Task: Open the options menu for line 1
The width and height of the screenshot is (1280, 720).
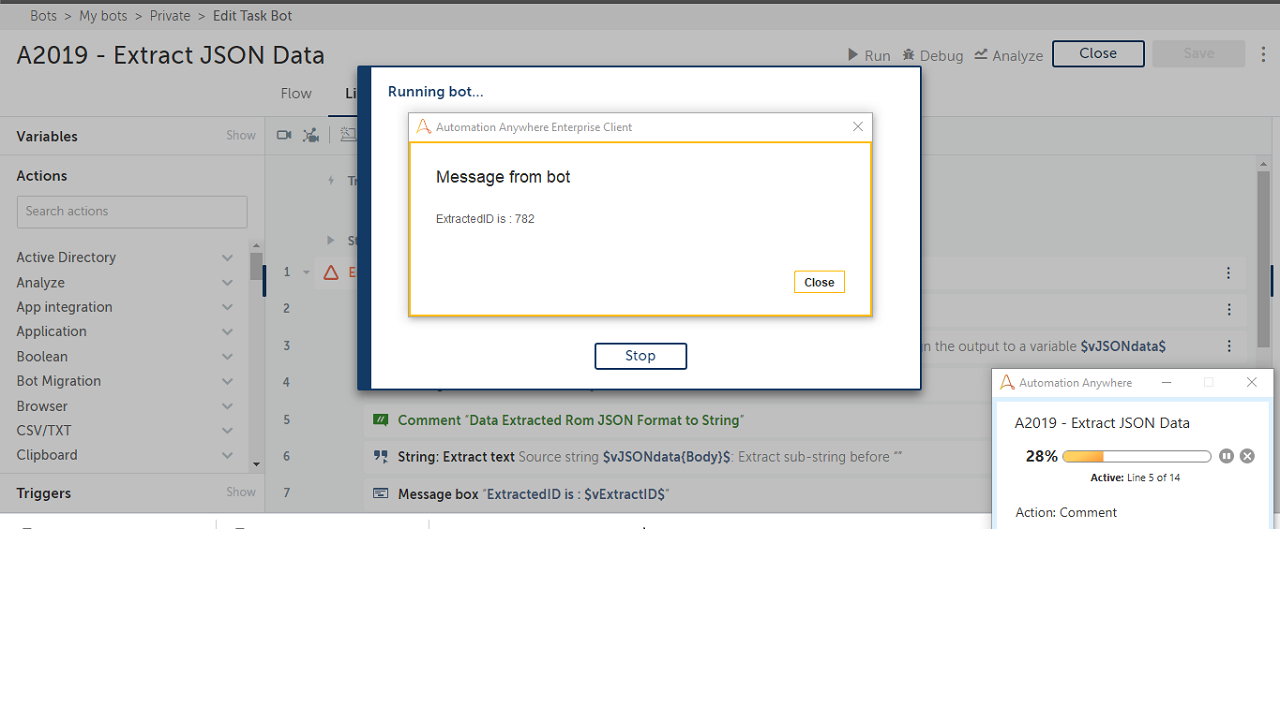Action: (1229, 273)
